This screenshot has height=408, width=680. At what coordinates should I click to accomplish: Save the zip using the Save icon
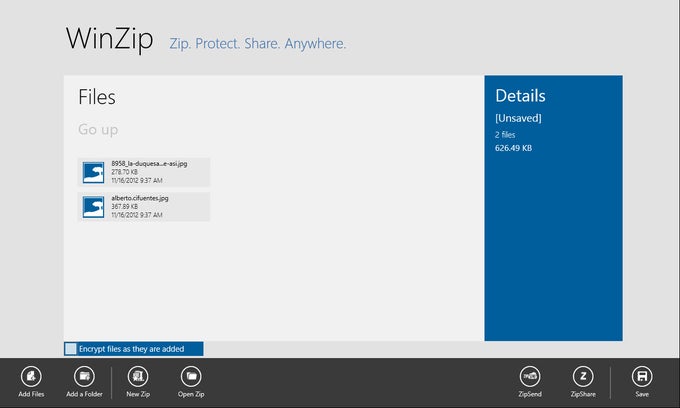click(642, 376)
